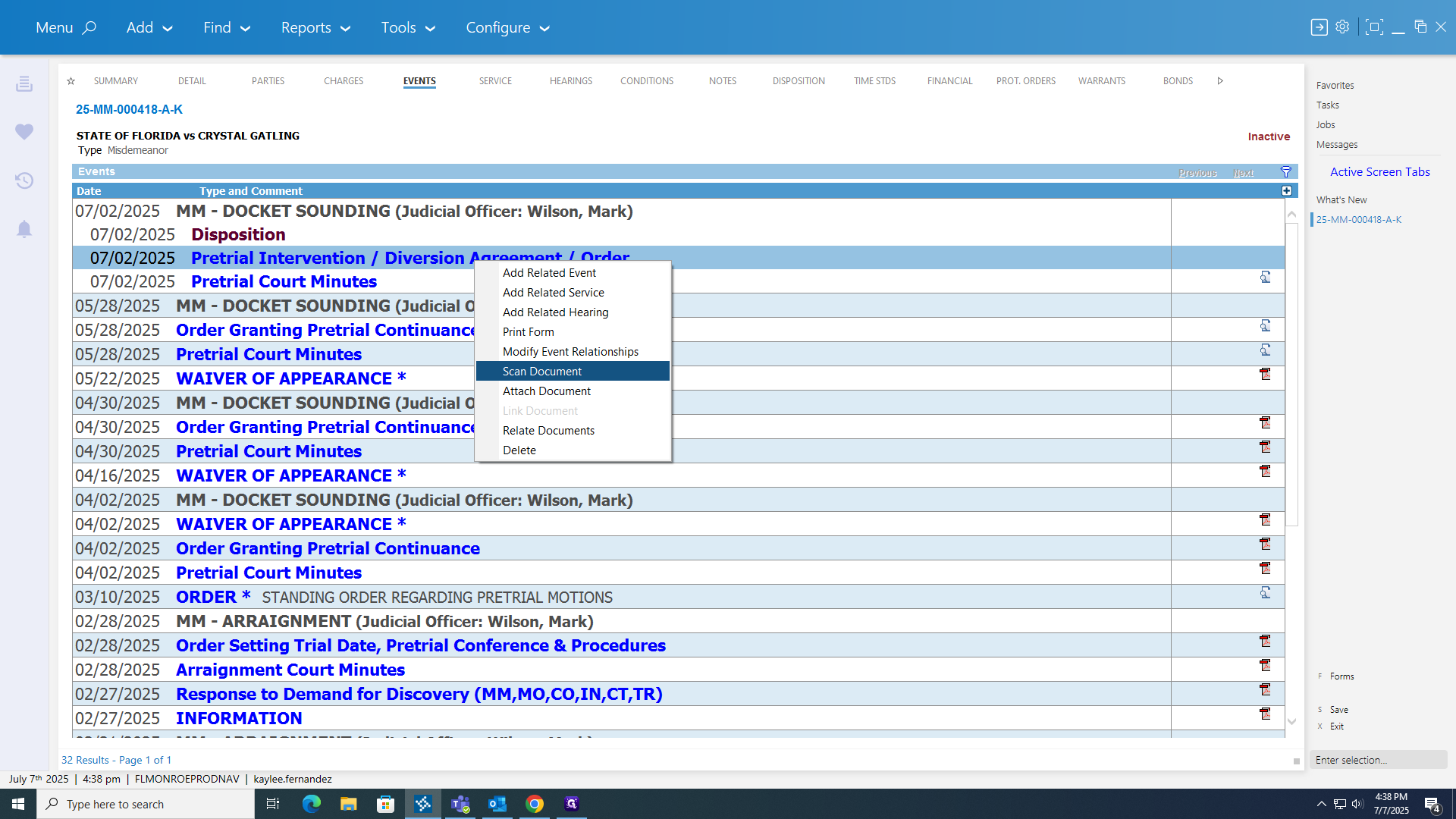Open PDF icon for 02/27/2025 INFORMATION
Image resolution: width=1456 pixels, height=819 pixels.
[1265, 714]
